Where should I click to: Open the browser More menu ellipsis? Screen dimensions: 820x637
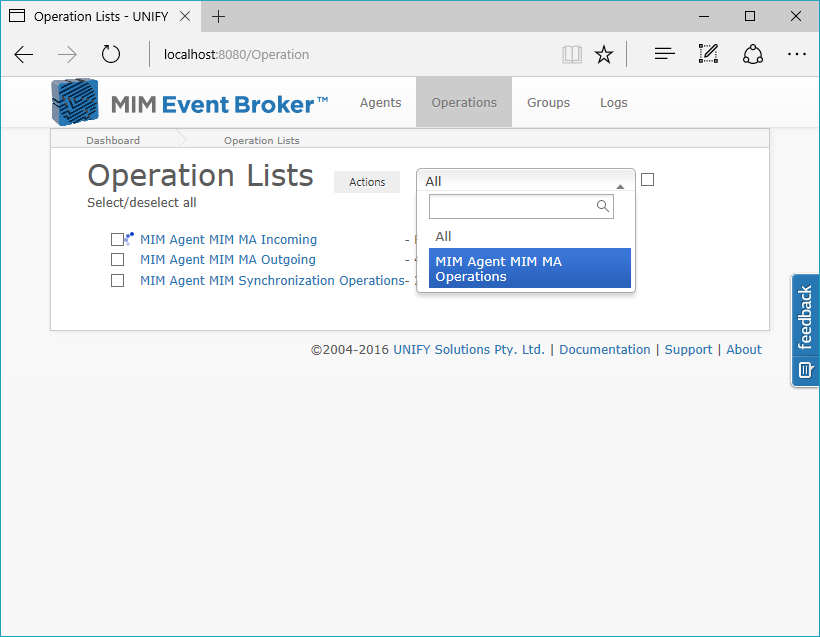[796, 54]
